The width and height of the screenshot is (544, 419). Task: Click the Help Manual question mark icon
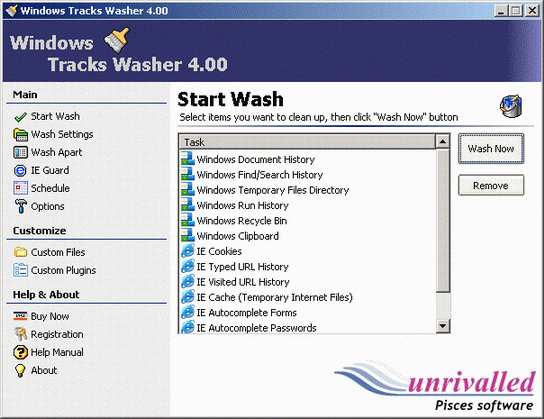20,352
